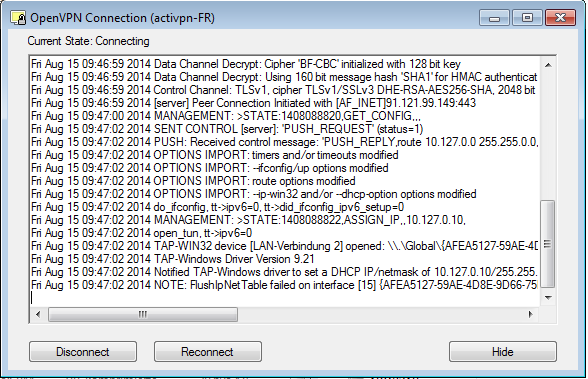Viewport: 588px width, 379px height.
Task: Click the horizontal scroll left arrow
Action: pyautogui.click(x=38, y=314)
